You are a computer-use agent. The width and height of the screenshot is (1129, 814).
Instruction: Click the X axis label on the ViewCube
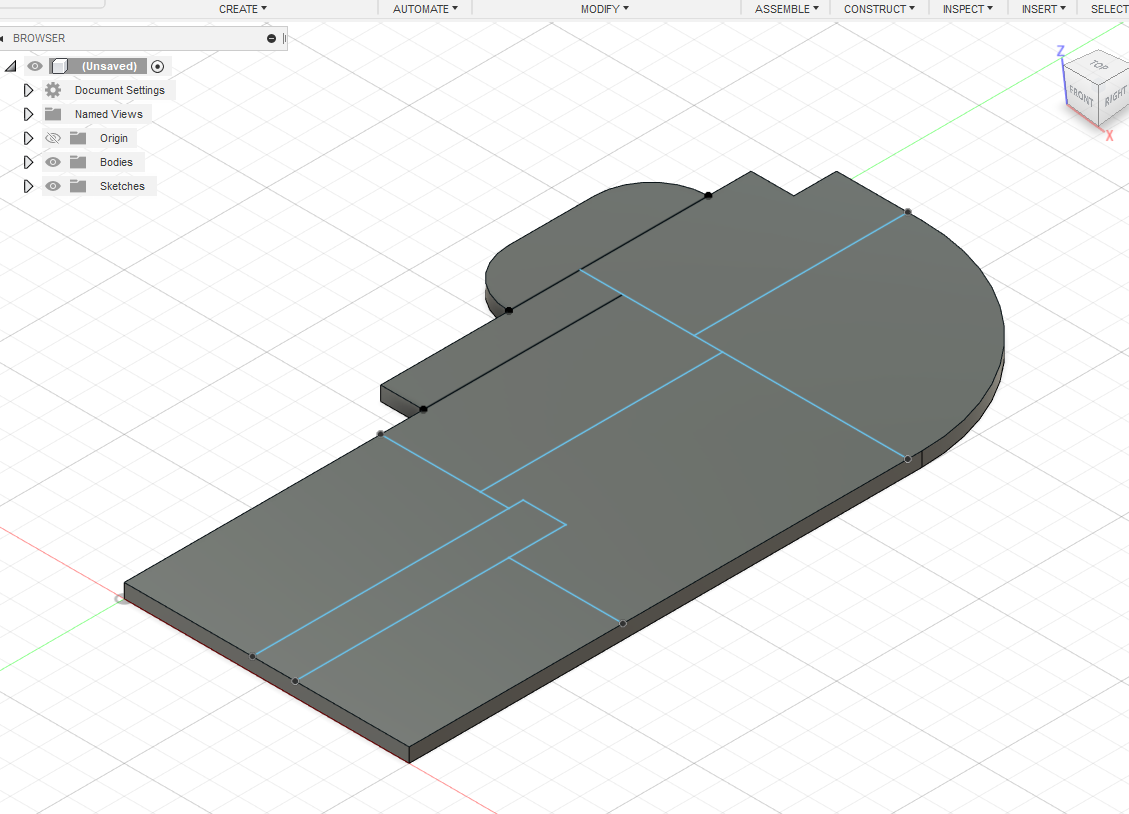(1110, 136)
